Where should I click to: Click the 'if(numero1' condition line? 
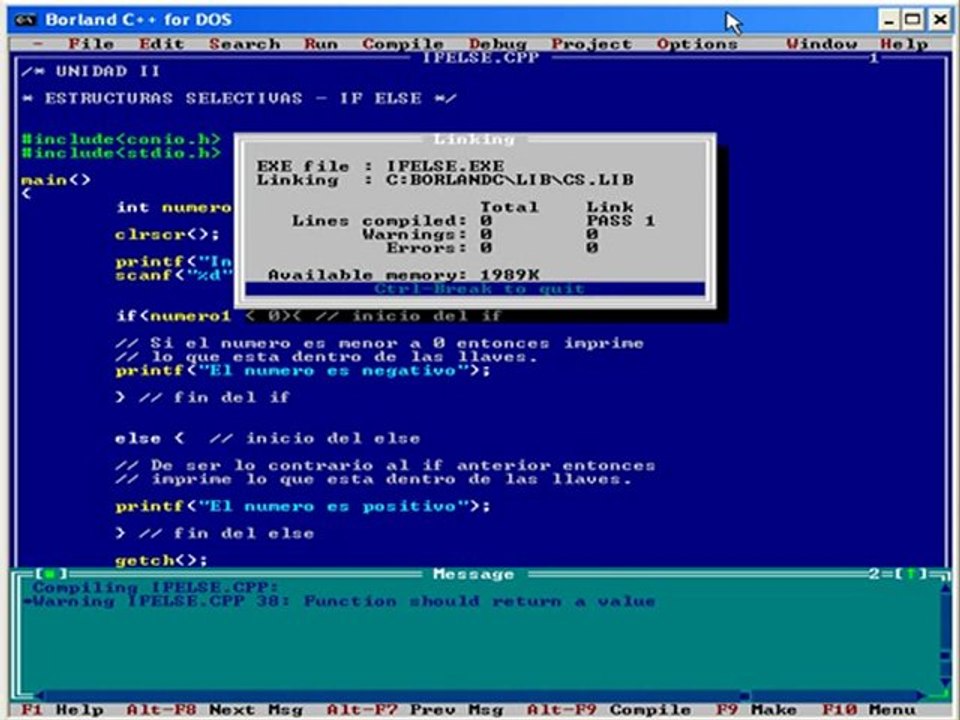pyautogui.click(x=309, y=316)
